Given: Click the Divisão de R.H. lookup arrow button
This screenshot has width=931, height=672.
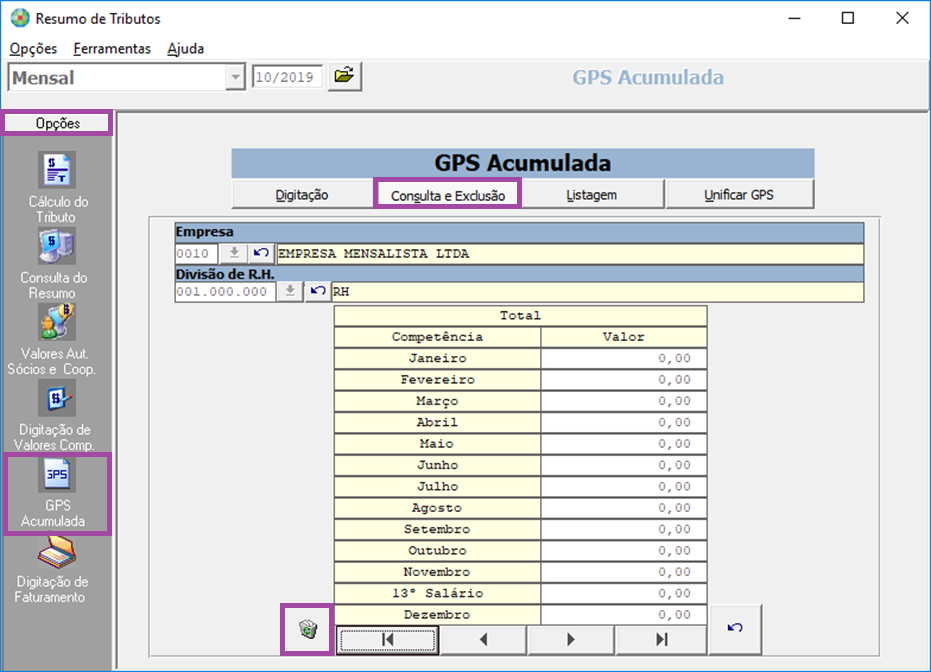Looking at the screenshot, I should coord(290,291).
